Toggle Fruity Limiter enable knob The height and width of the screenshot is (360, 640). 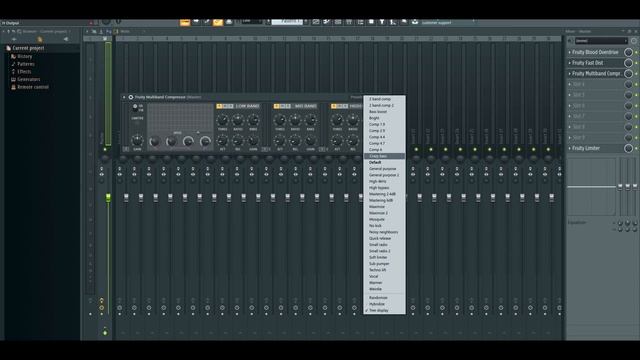pyautogui.click(x=628, y=148)
